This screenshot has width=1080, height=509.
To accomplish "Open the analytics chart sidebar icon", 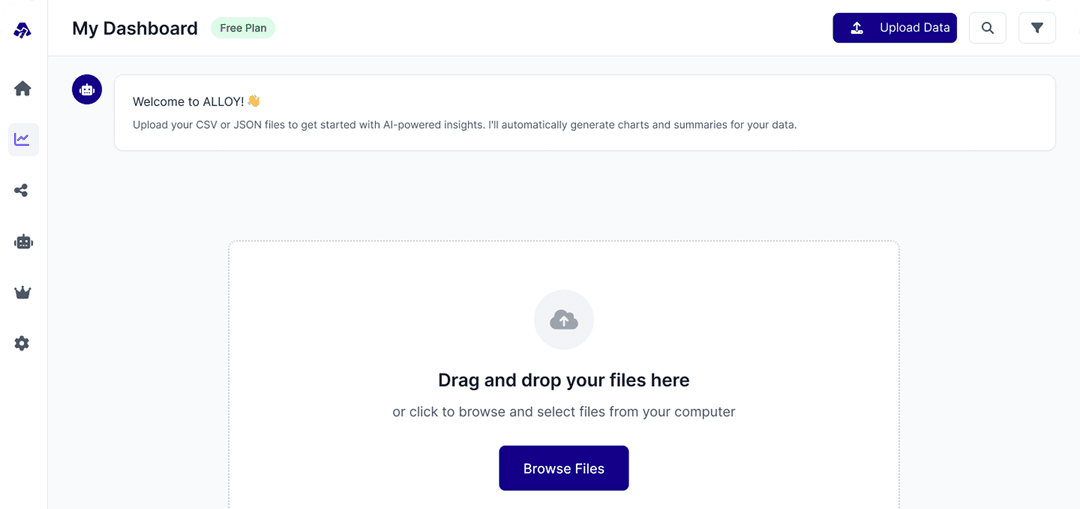I will [23, 140].
